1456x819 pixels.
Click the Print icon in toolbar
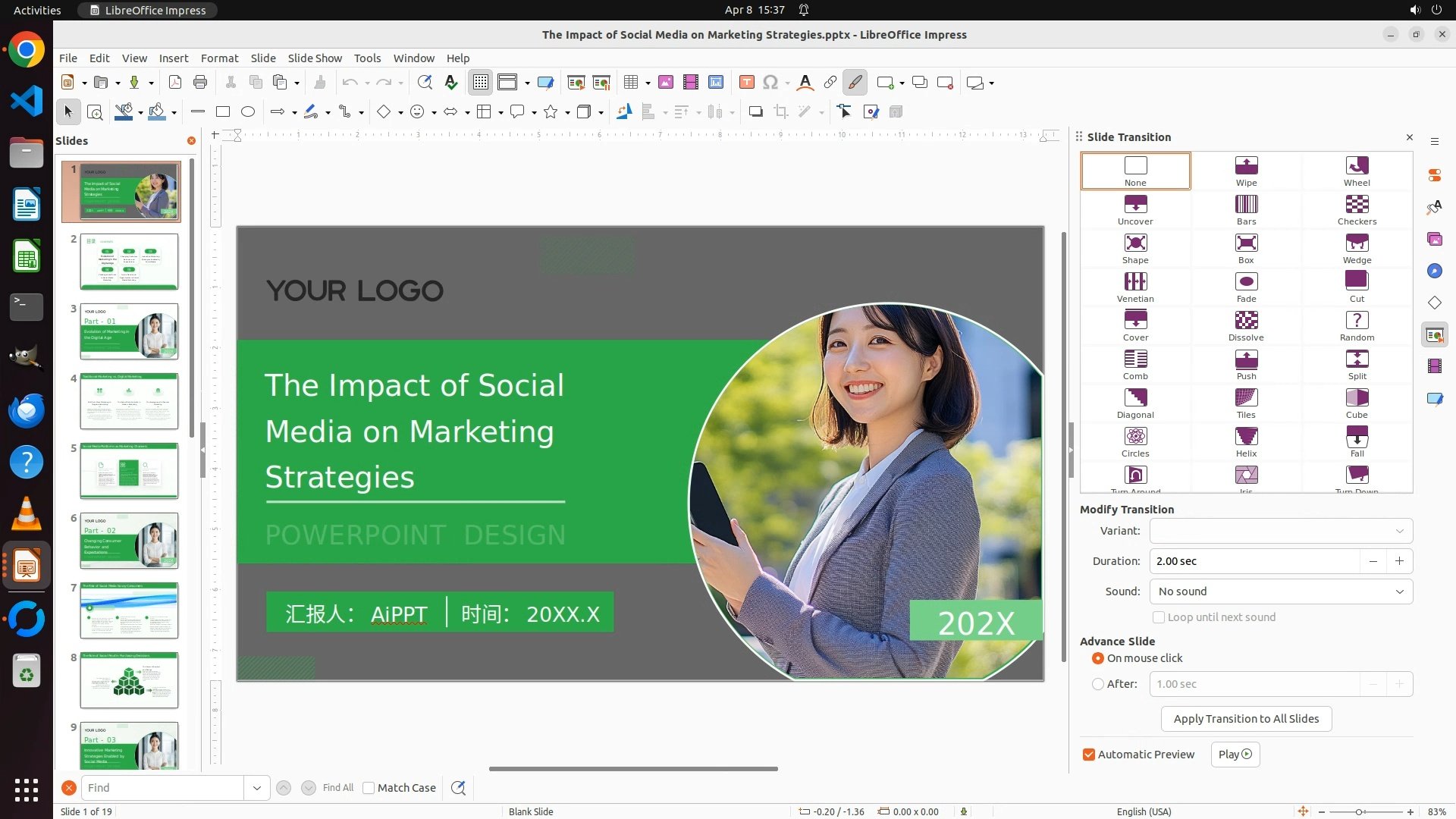200,83
